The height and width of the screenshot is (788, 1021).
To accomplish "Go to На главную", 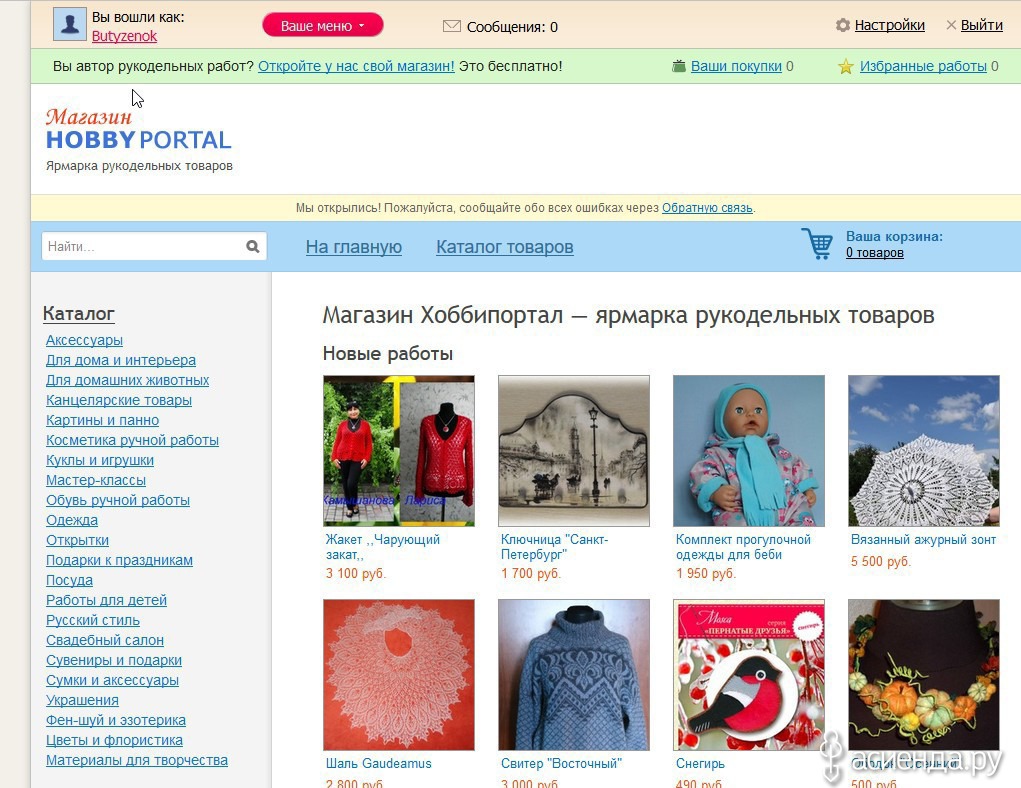I will (x=354, y=247).
